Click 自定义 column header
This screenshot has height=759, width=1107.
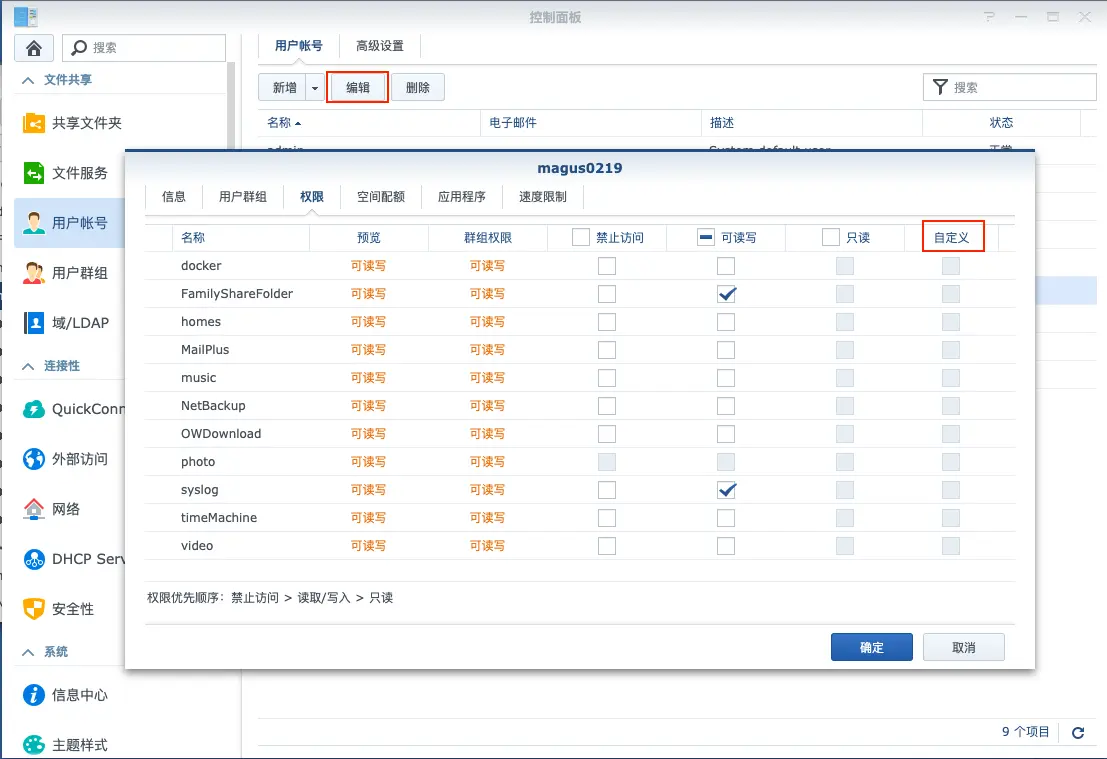(x=952, y=238)
